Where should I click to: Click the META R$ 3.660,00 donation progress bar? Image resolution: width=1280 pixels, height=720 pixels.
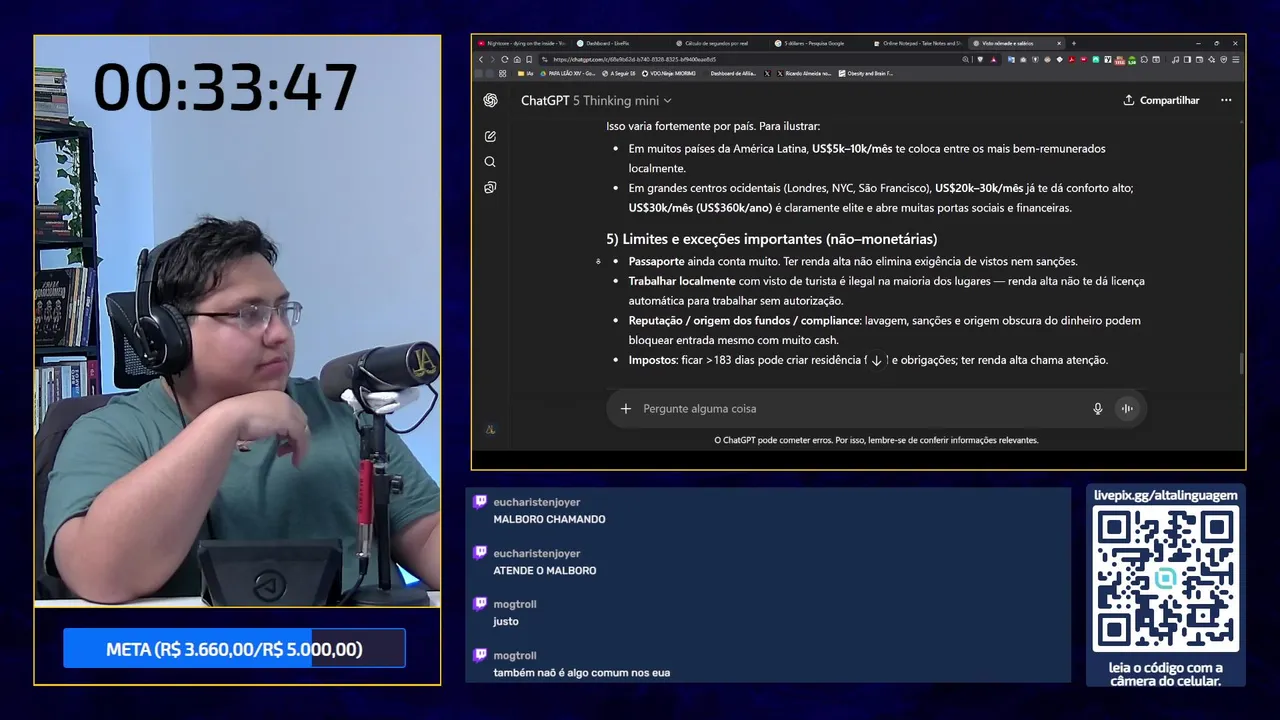pos(234,649)
